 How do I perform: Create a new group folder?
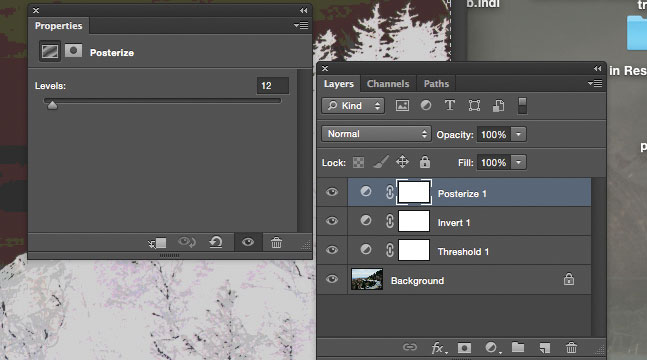point(518,347)
